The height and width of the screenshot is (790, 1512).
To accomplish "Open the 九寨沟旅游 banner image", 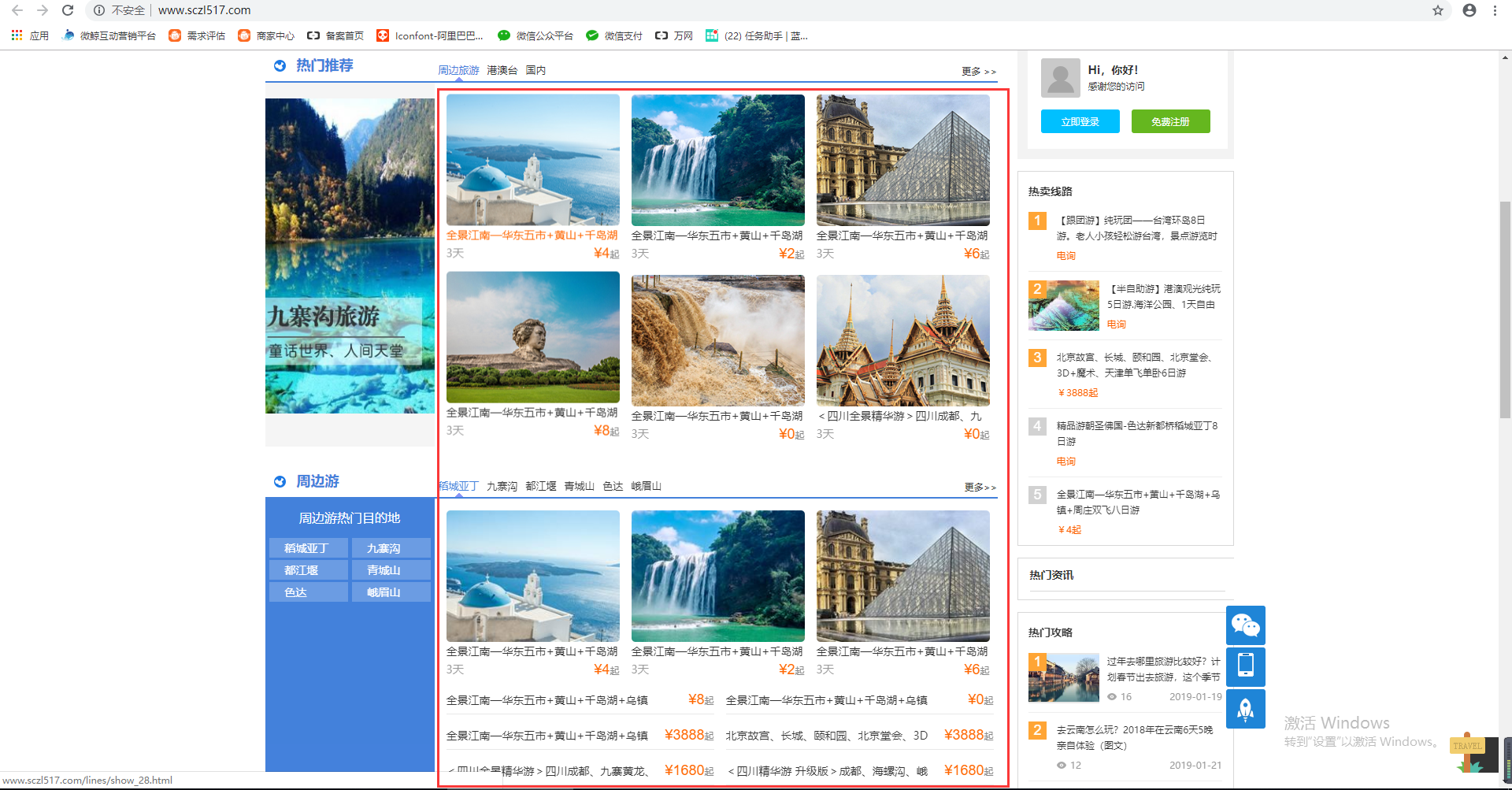I will pyautogui.click(x=350, y=255).
